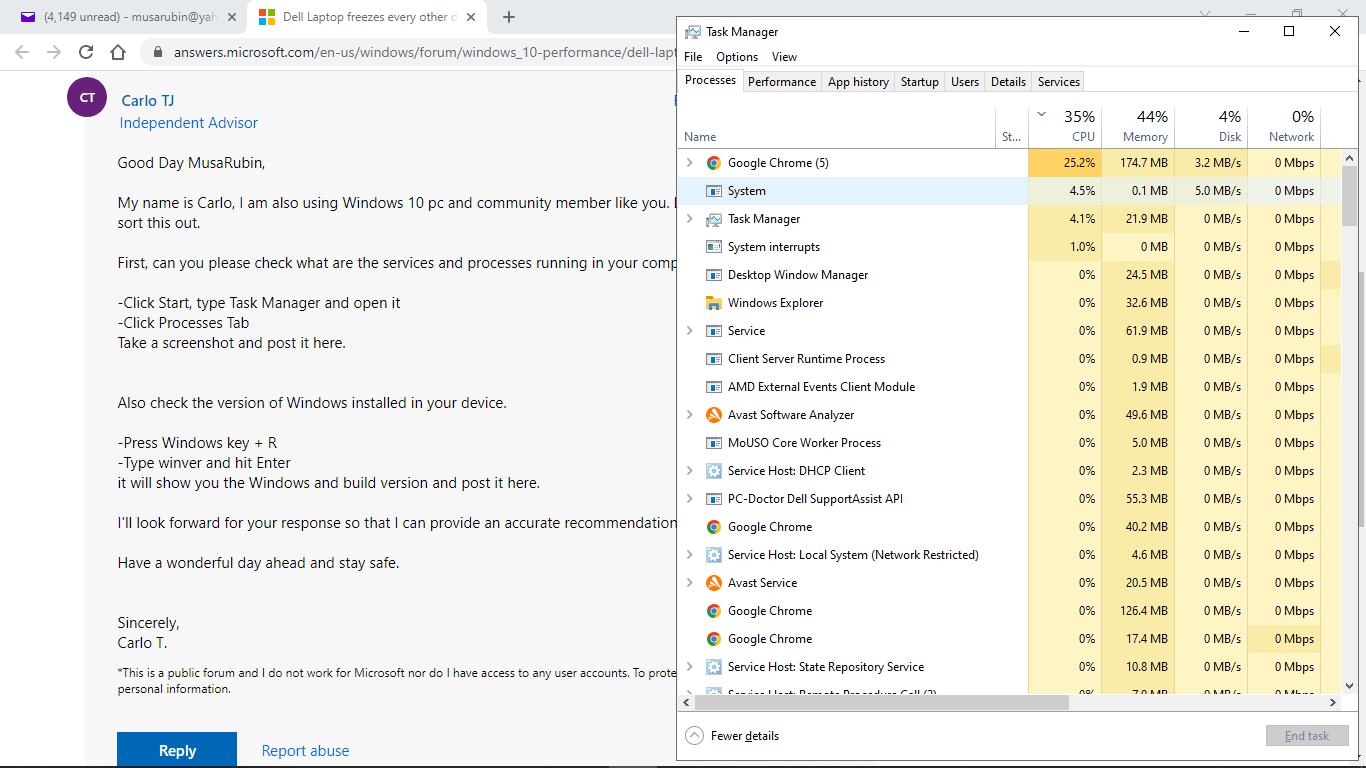
Task: Open the Options menu in Task Manager
Action: click(x=737, y=57)
